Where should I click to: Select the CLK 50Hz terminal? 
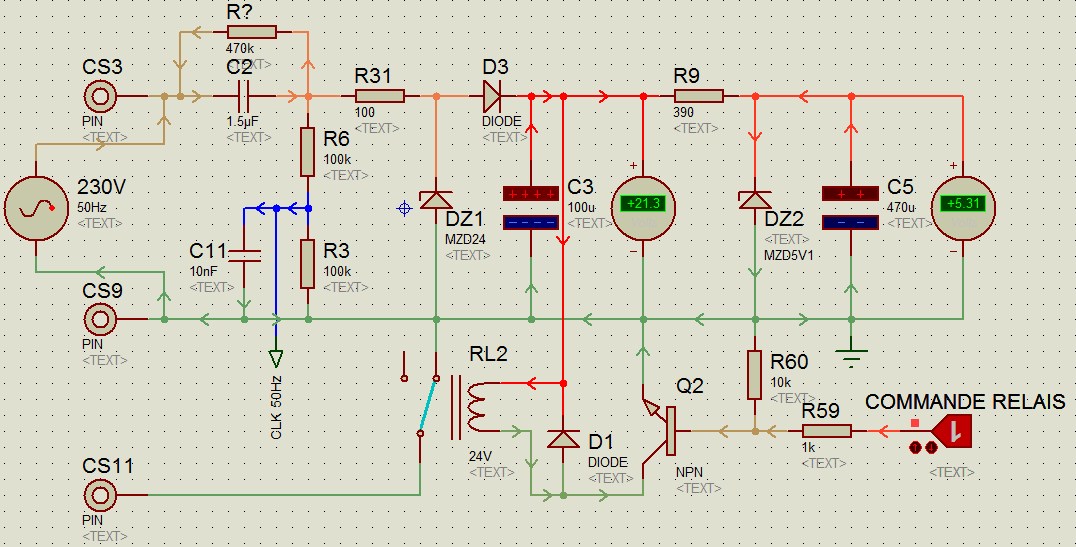coord(276,358)
